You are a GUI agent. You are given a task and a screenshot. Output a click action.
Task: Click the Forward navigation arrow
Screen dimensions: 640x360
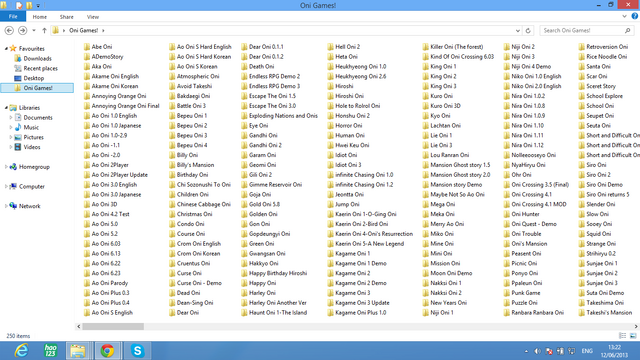pyautogui.click(x=22, y=31)
